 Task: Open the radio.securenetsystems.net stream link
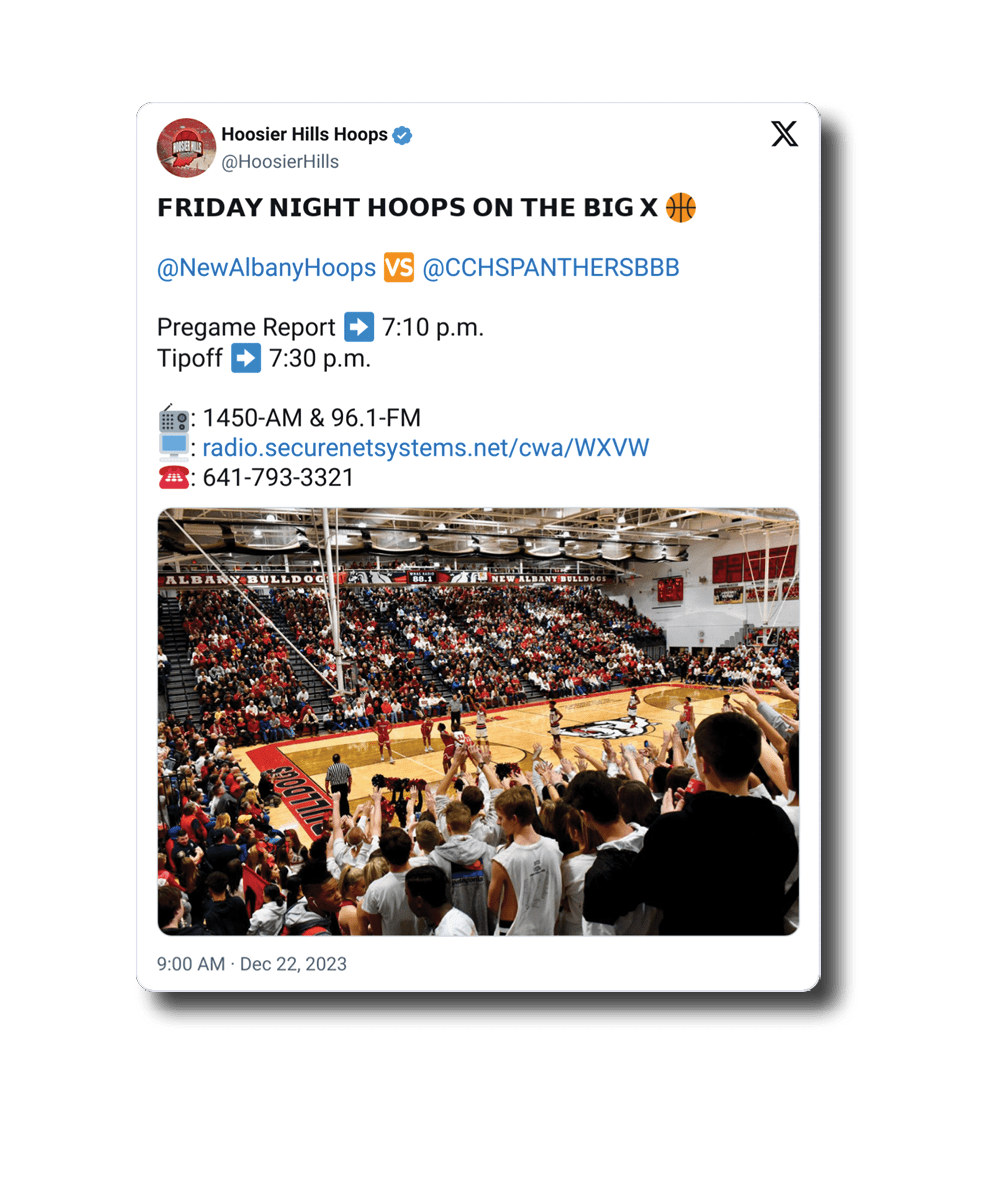426,448
